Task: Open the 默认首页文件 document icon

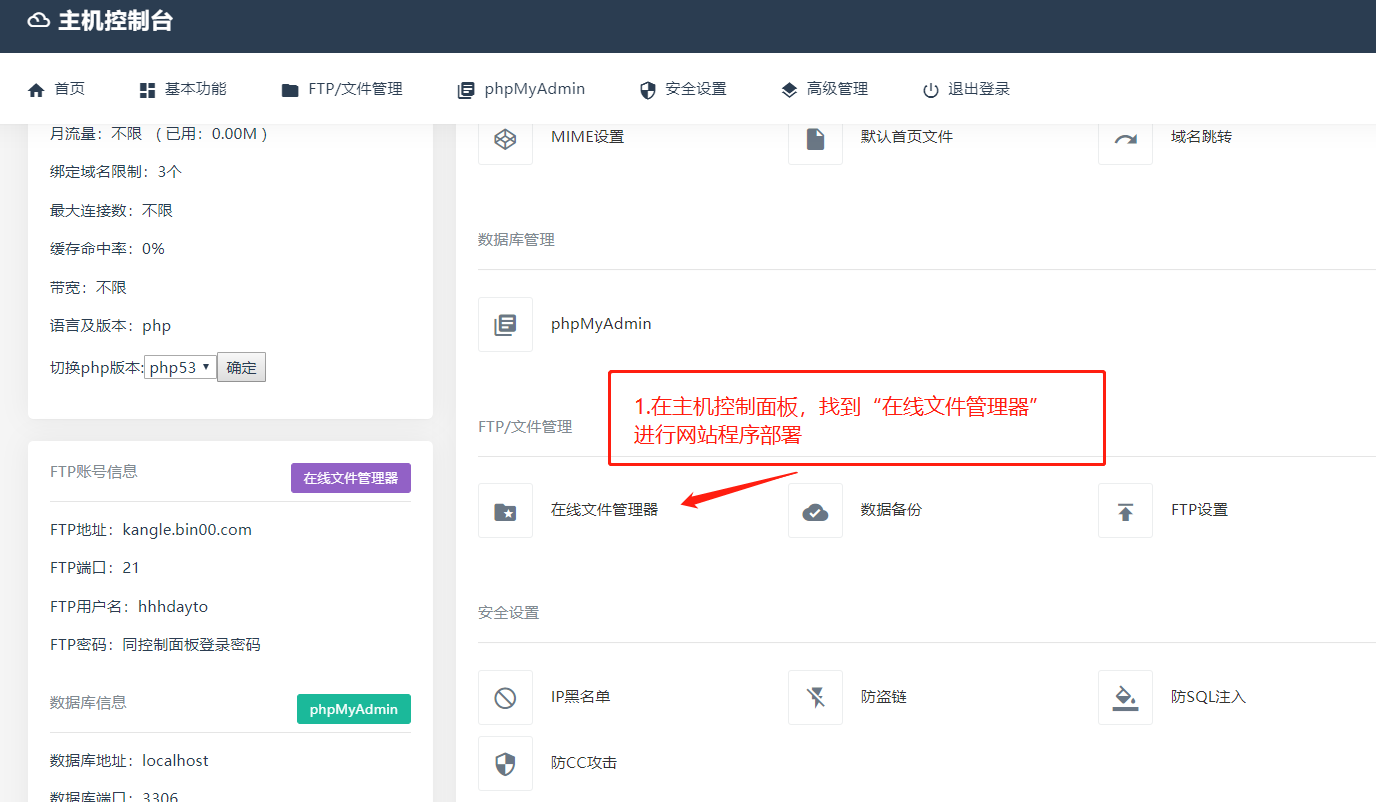Action: pos(815,138)
